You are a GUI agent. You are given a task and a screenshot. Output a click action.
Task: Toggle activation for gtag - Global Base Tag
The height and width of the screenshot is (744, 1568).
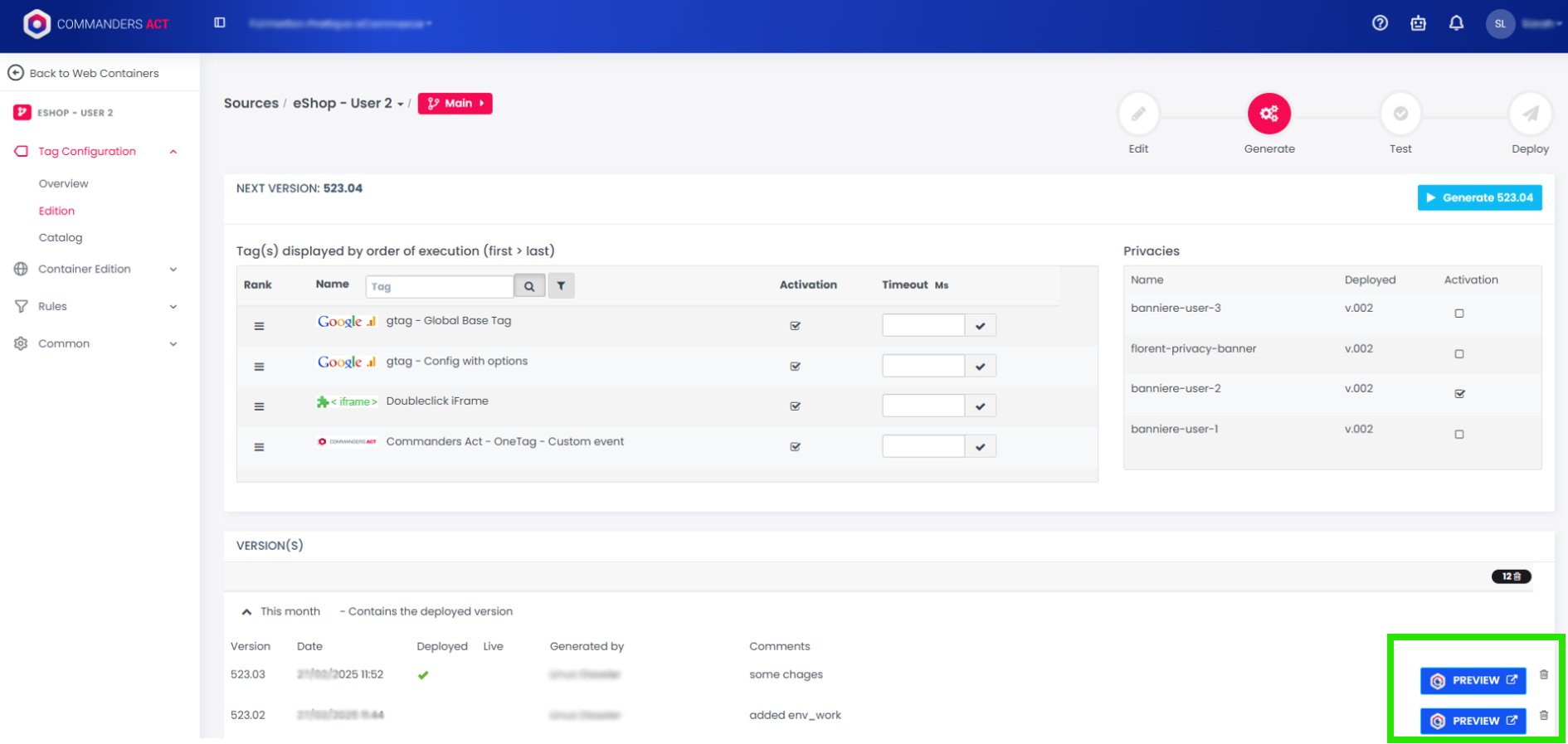click(795, 326)
